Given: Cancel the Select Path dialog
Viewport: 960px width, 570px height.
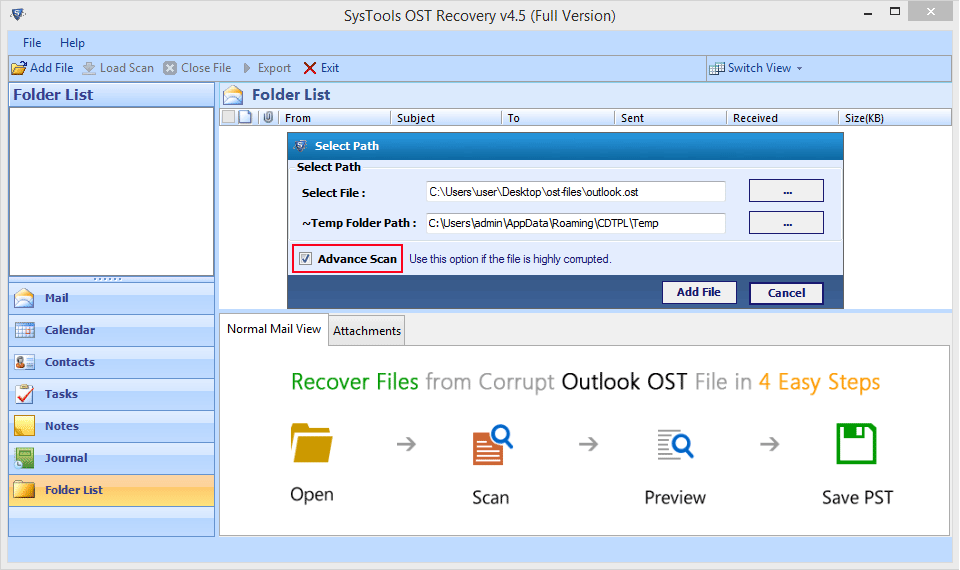Looking at the screenshot, I should [x=786, y=293].
